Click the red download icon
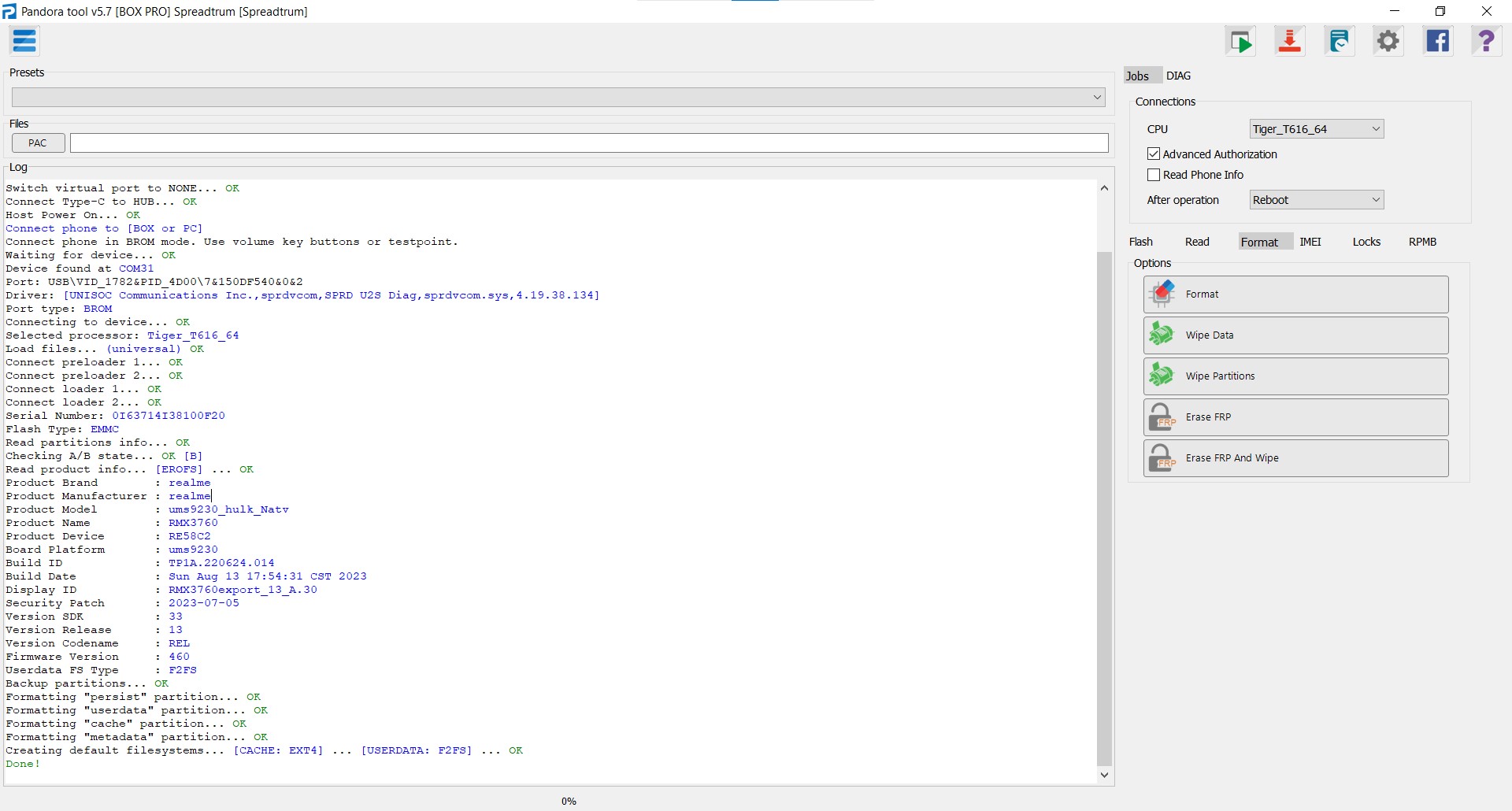The image size is (1512, 811). (x=1290, y=41)
